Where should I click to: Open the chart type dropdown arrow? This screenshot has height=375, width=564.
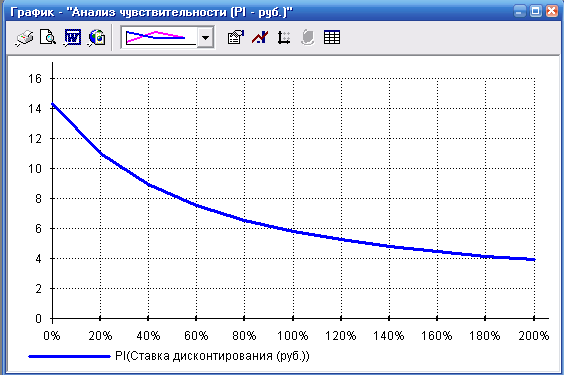point(205,37)
